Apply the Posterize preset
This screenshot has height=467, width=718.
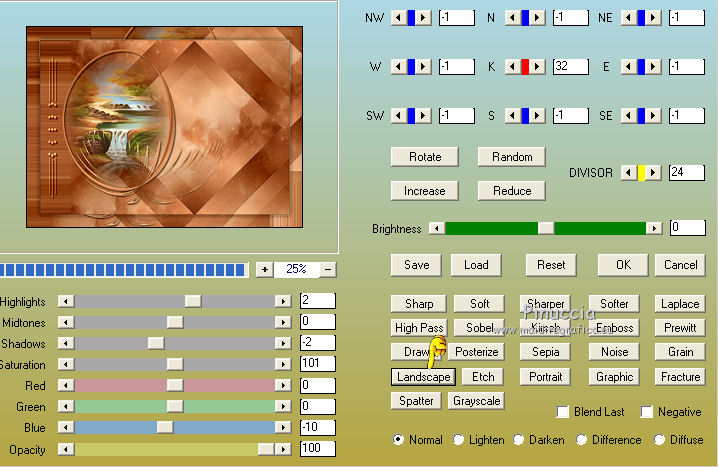pos(476,352)
